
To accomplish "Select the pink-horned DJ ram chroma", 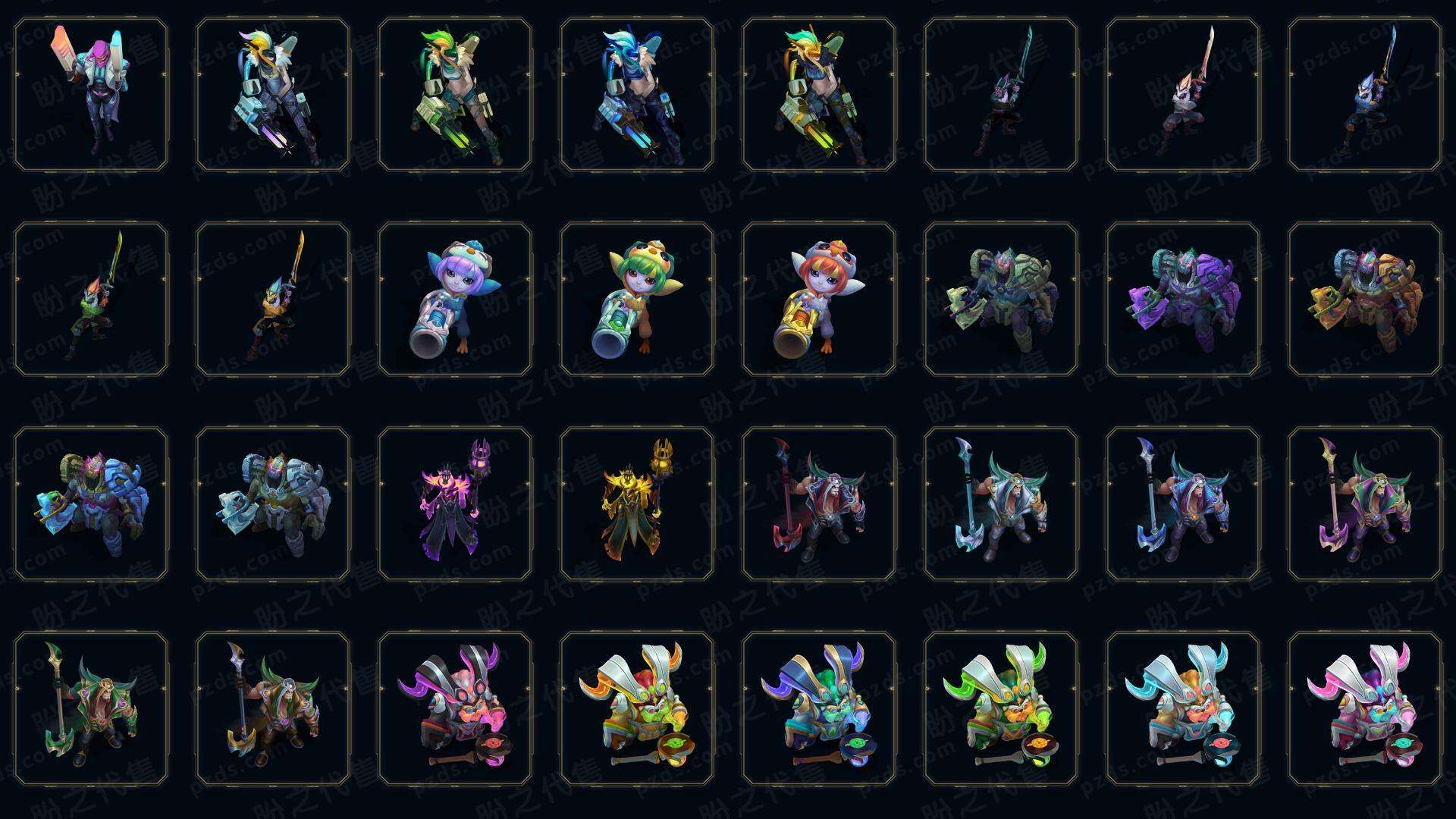I will (1365, 708).
